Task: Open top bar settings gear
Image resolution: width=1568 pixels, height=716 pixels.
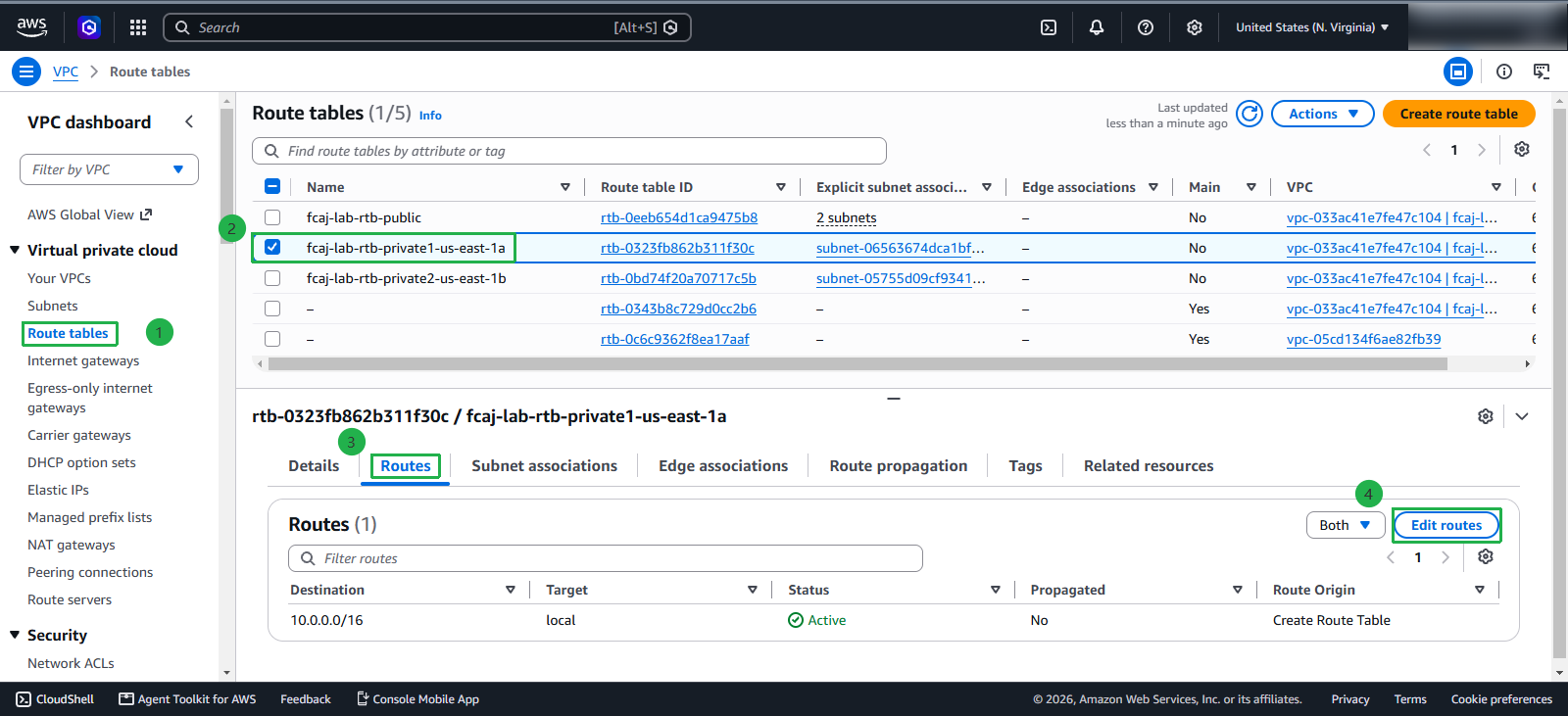Action: coord(1195,27)
